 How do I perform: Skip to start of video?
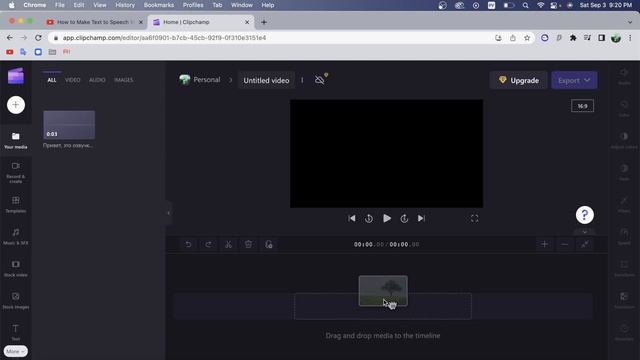[351, 218]
